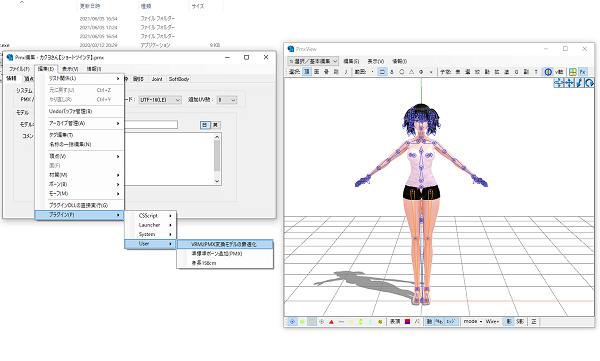Click the four-way move camera icon

point(569,83)
